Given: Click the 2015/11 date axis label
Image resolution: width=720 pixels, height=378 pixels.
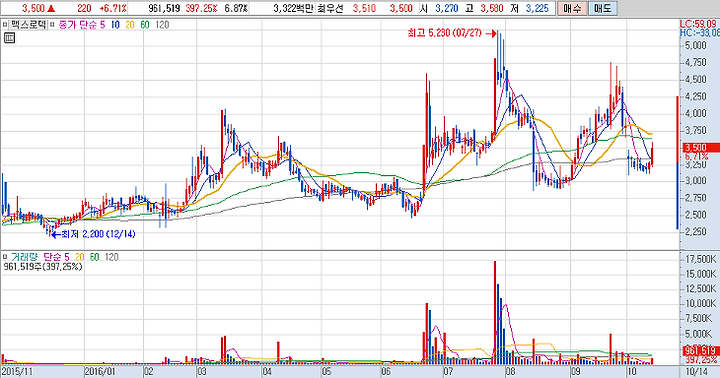Looking at the screenshot, I should 17,372.
